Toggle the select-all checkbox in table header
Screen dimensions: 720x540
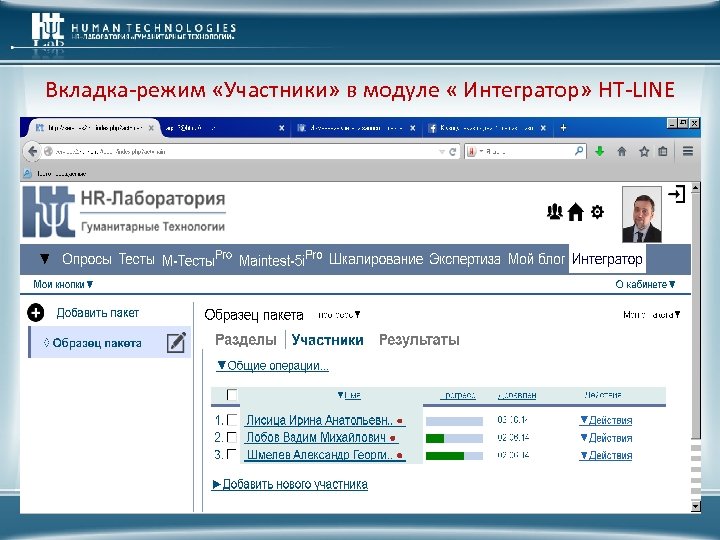(x=232, y=394)
